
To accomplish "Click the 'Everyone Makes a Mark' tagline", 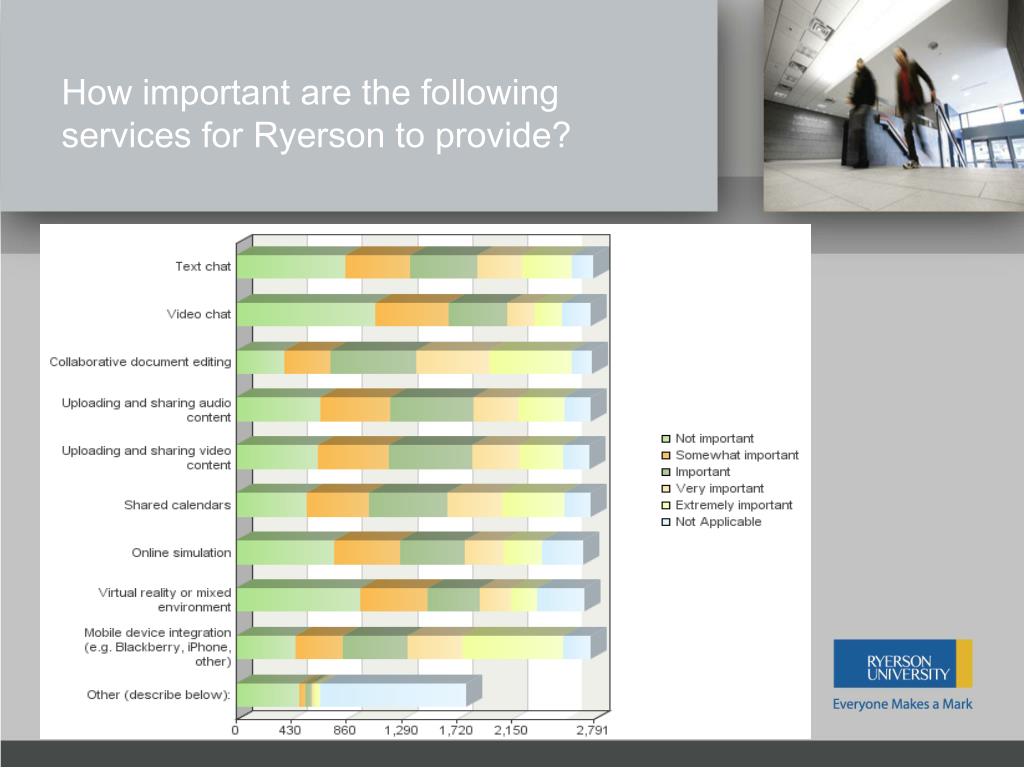I will tap(903, 705).
